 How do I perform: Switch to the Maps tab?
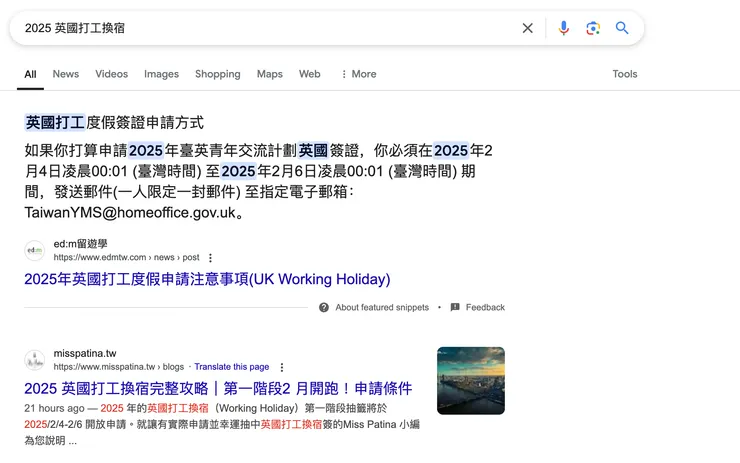coord(269,74)
